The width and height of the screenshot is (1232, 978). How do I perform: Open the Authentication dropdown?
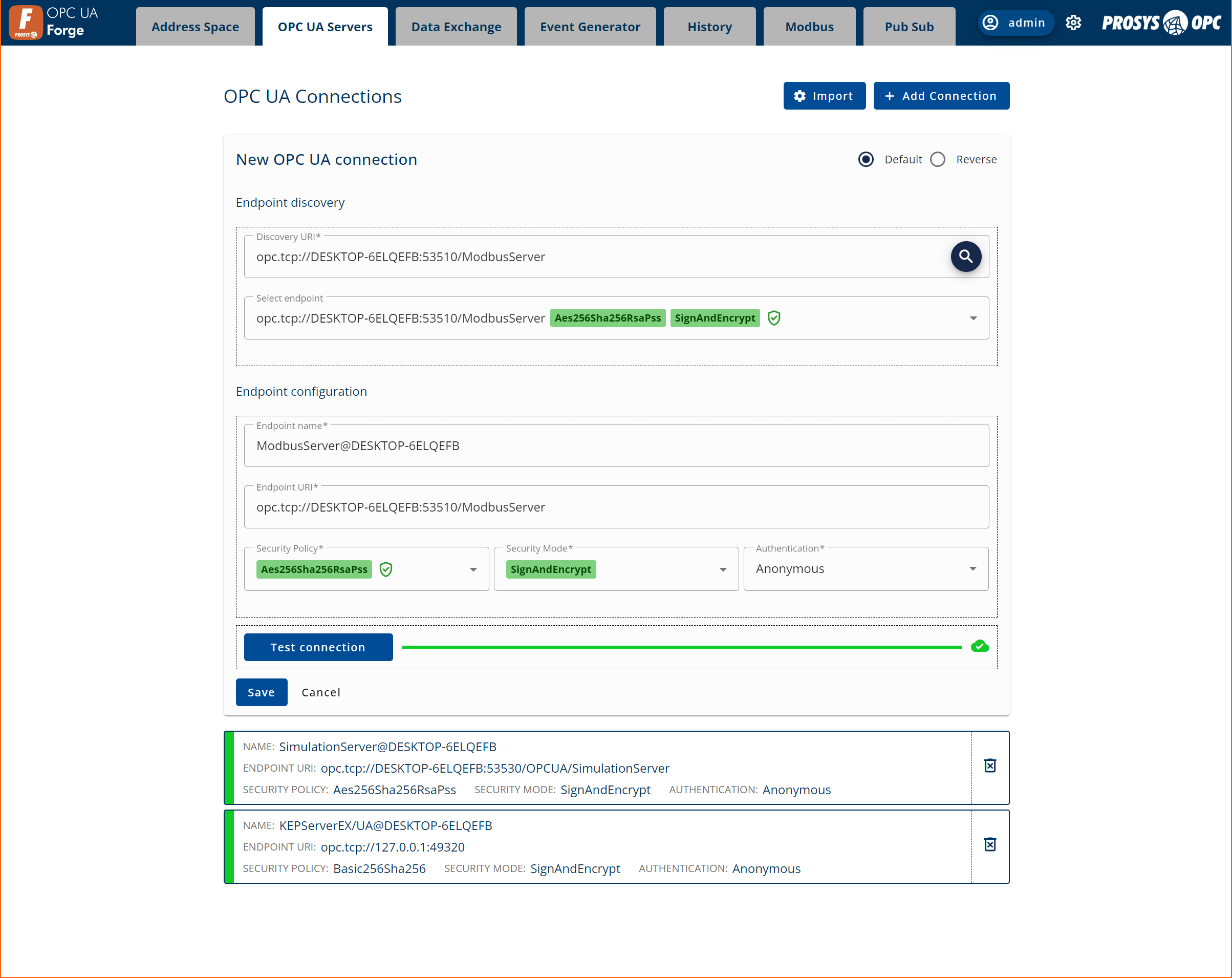(x=972, y=569)
